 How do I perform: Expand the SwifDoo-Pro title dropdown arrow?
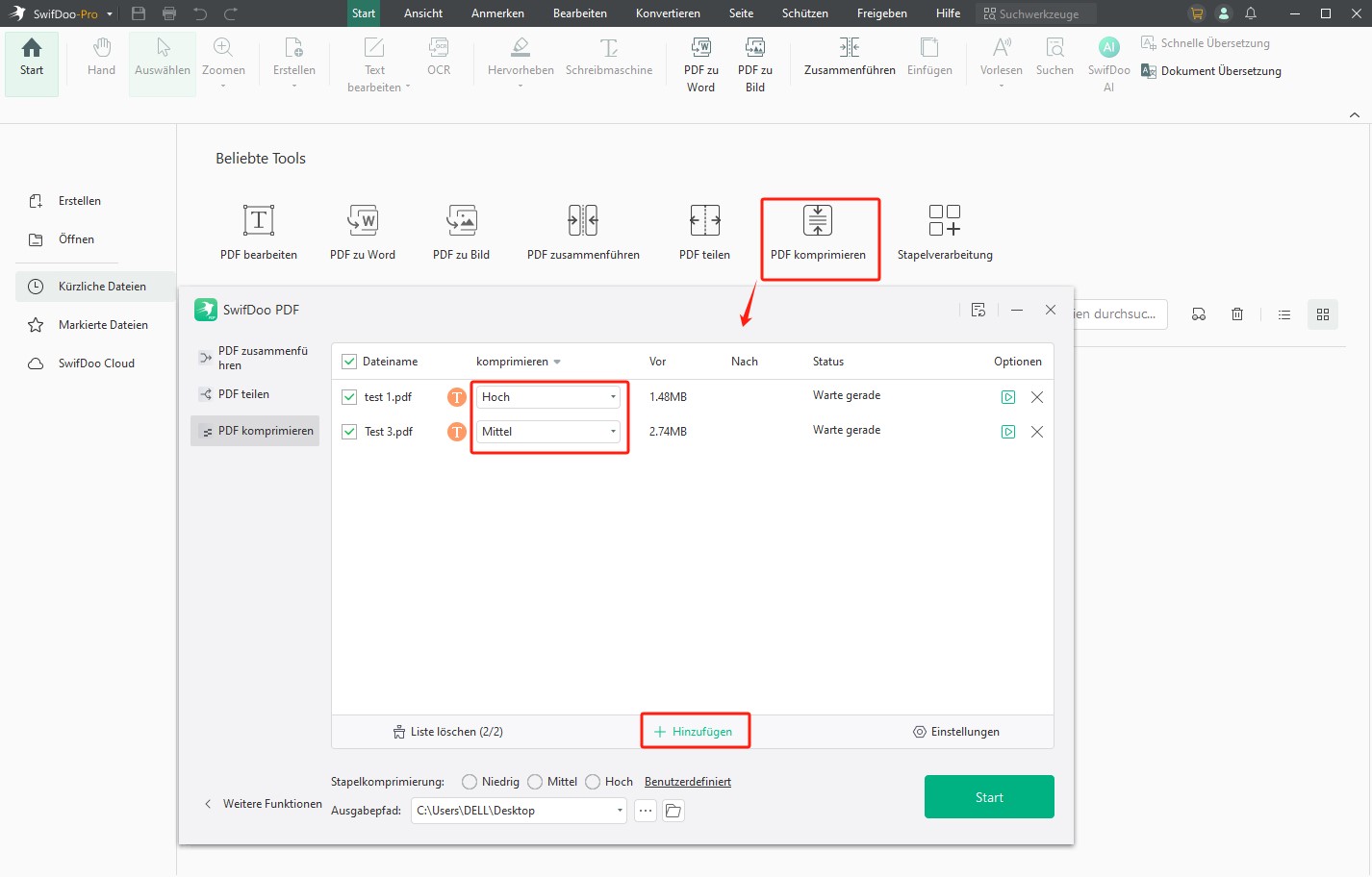click(110, 14)
